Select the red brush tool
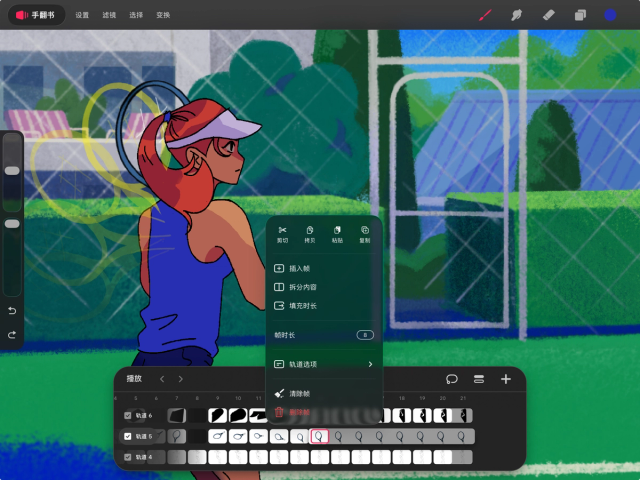The width and height of the screenshot is (640, 480). 485,16
